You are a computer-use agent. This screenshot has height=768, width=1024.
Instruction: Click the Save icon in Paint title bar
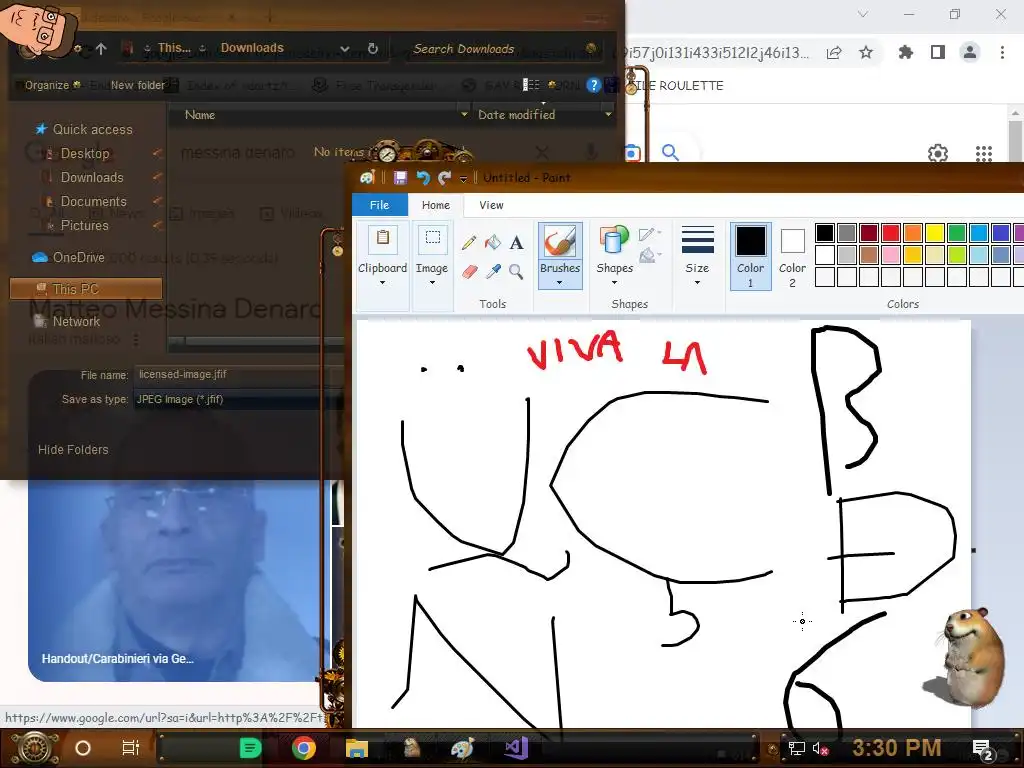pyautogui.click(x=400, y=178)
